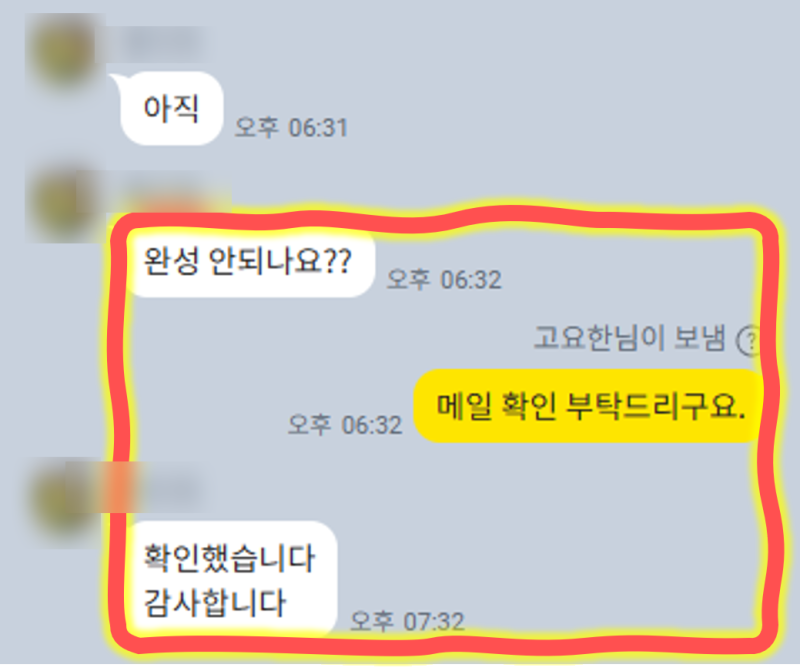Click the 고요한님이 보냄 sender label
The width and height of the screenshot is (800, 671).
629,338
